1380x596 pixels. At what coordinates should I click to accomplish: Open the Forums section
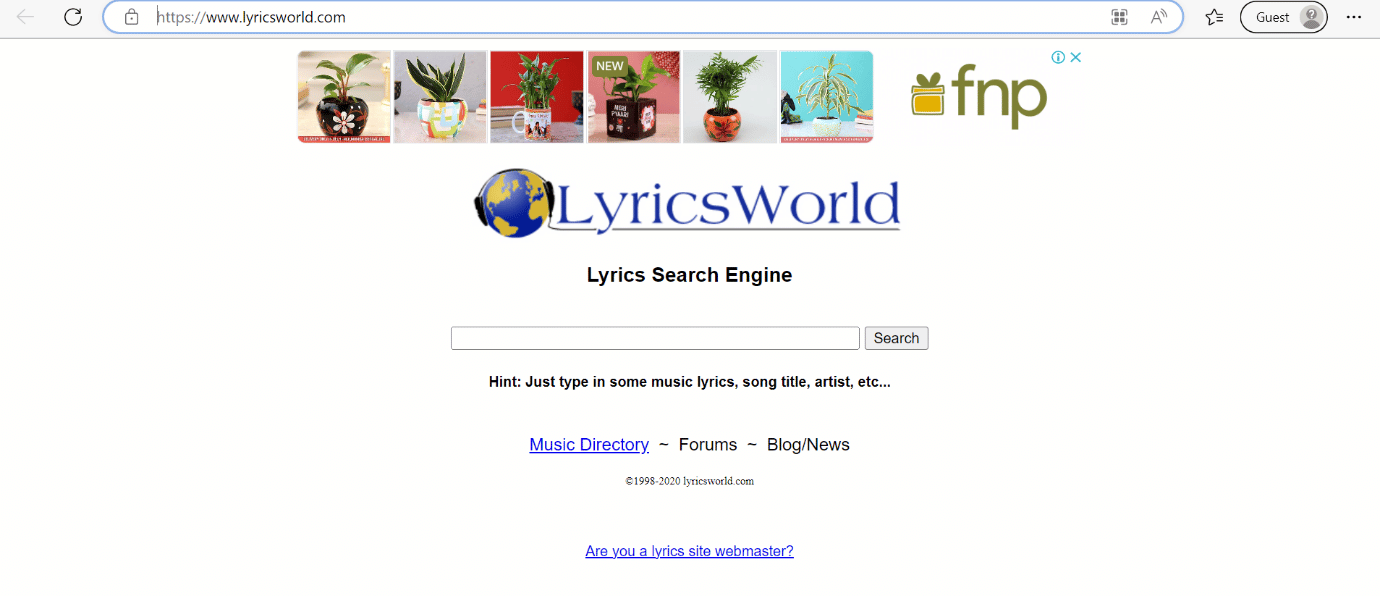(x=708, y=444)
